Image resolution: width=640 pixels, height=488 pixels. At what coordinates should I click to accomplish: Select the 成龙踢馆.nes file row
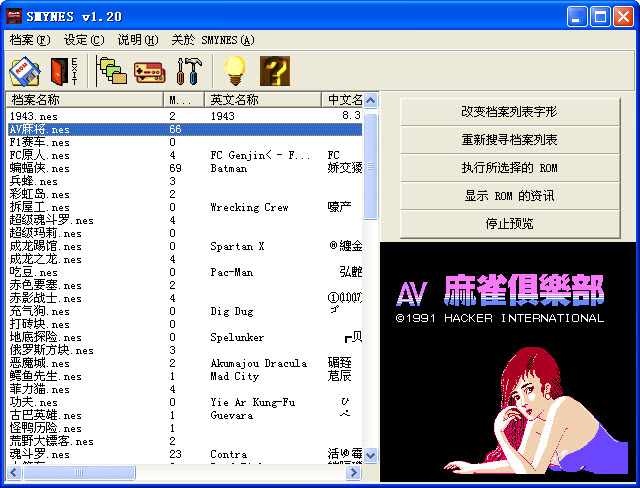184,246
